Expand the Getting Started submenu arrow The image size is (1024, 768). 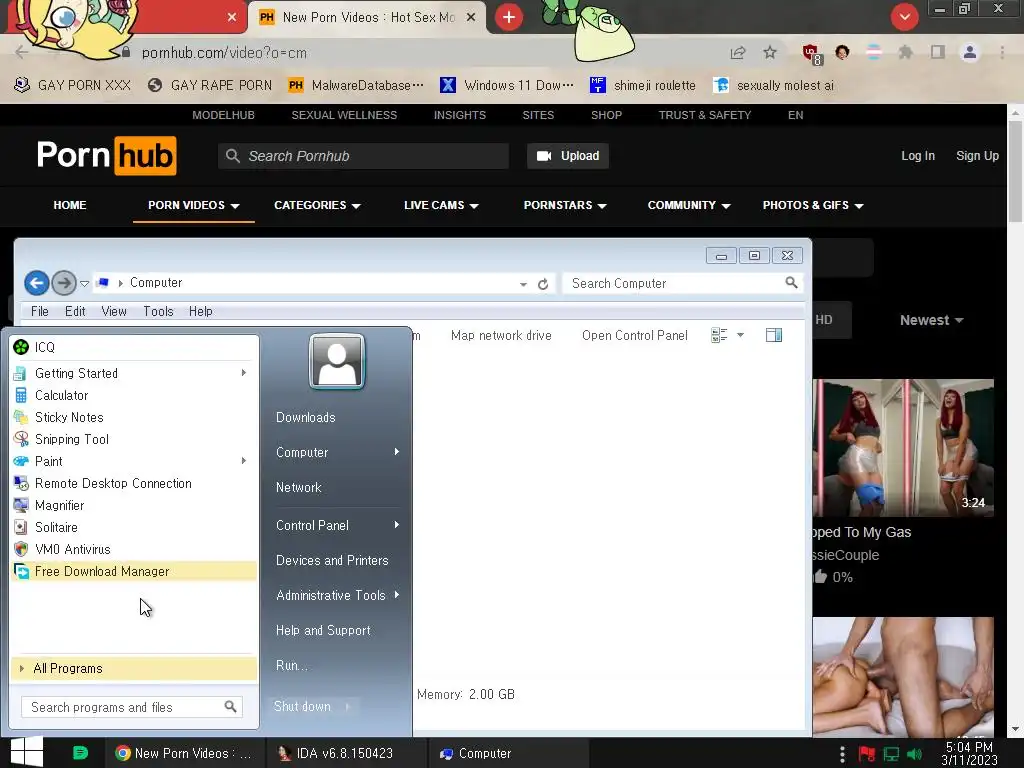click(244, 373)
